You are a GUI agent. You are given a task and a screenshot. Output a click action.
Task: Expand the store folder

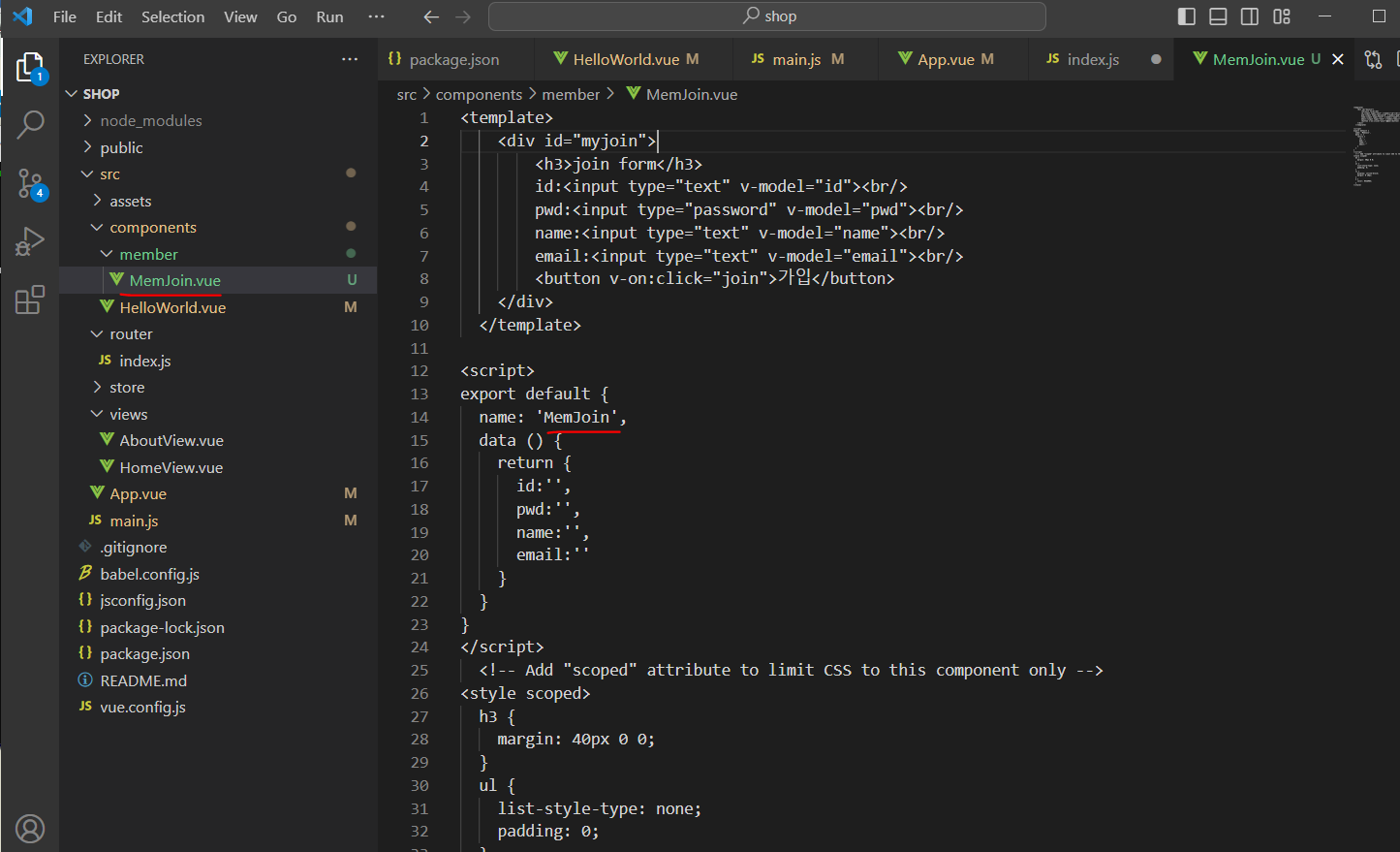click(97, 388)
